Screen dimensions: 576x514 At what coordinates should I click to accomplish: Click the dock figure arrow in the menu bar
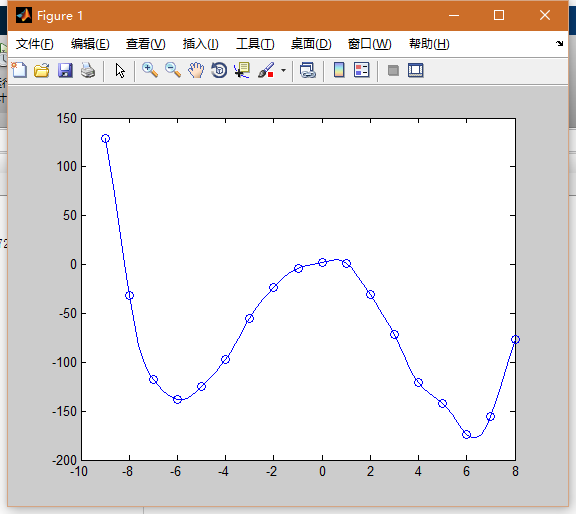point(559,43)
